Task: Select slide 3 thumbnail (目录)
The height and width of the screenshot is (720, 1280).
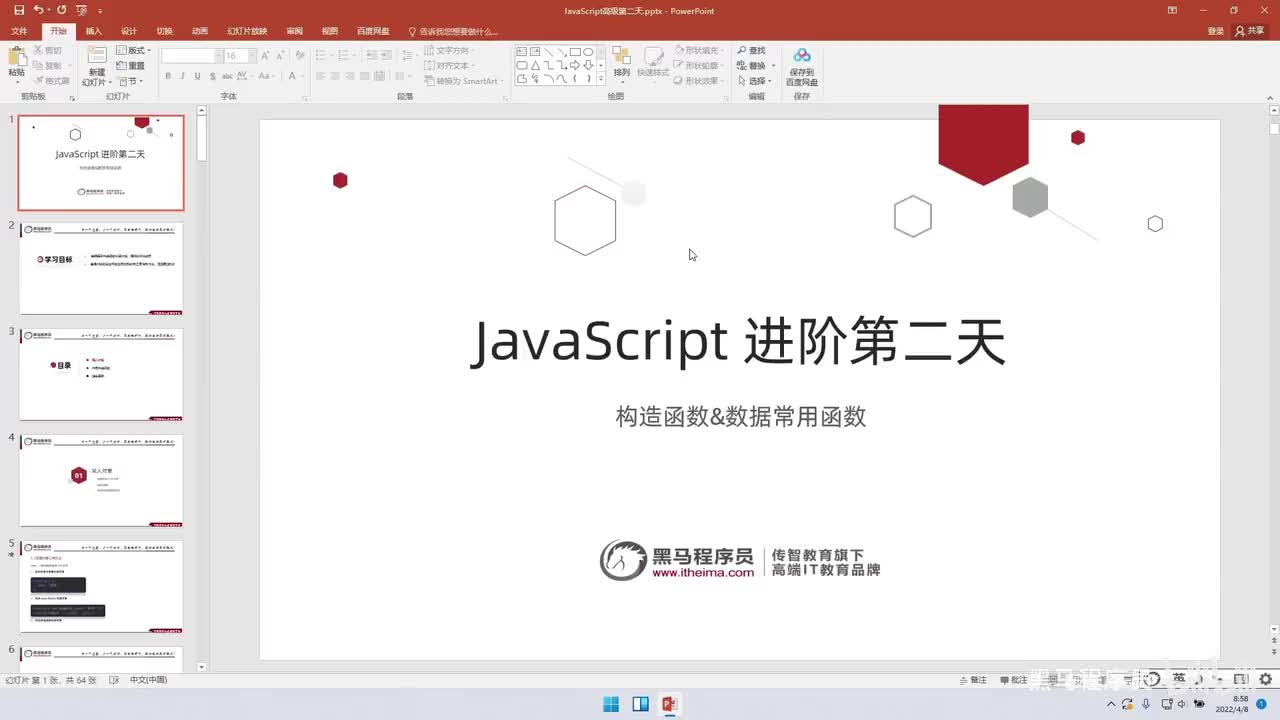Action: coord(101,374)
